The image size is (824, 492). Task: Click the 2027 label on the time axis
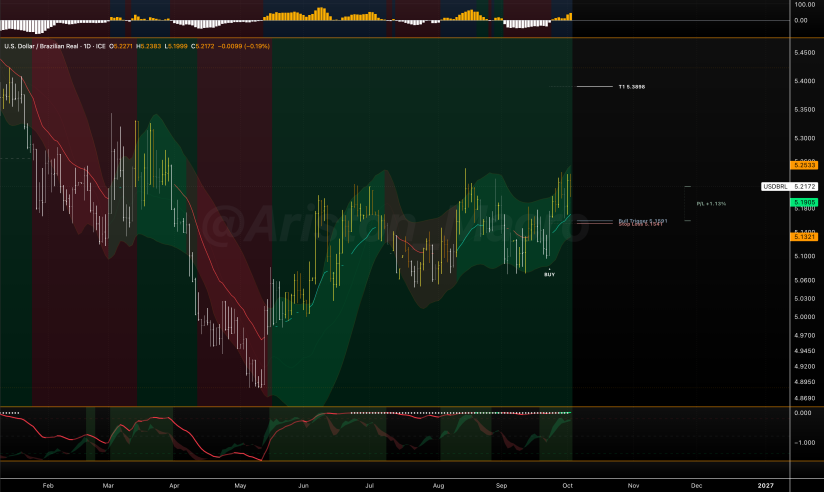click(x=765, y=486)
